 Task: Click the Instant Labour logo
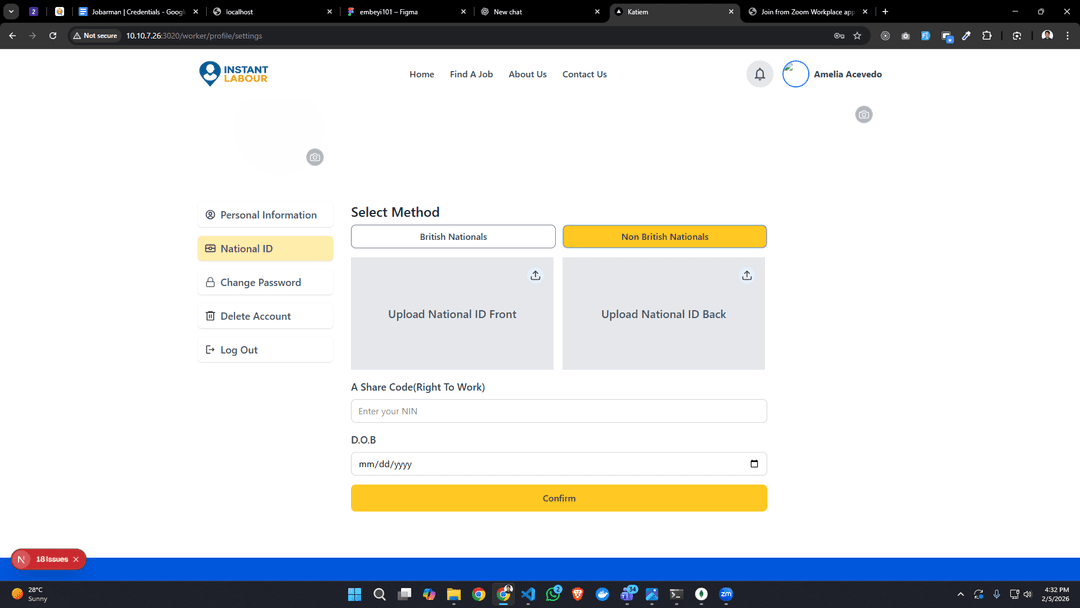coord(234,74)
